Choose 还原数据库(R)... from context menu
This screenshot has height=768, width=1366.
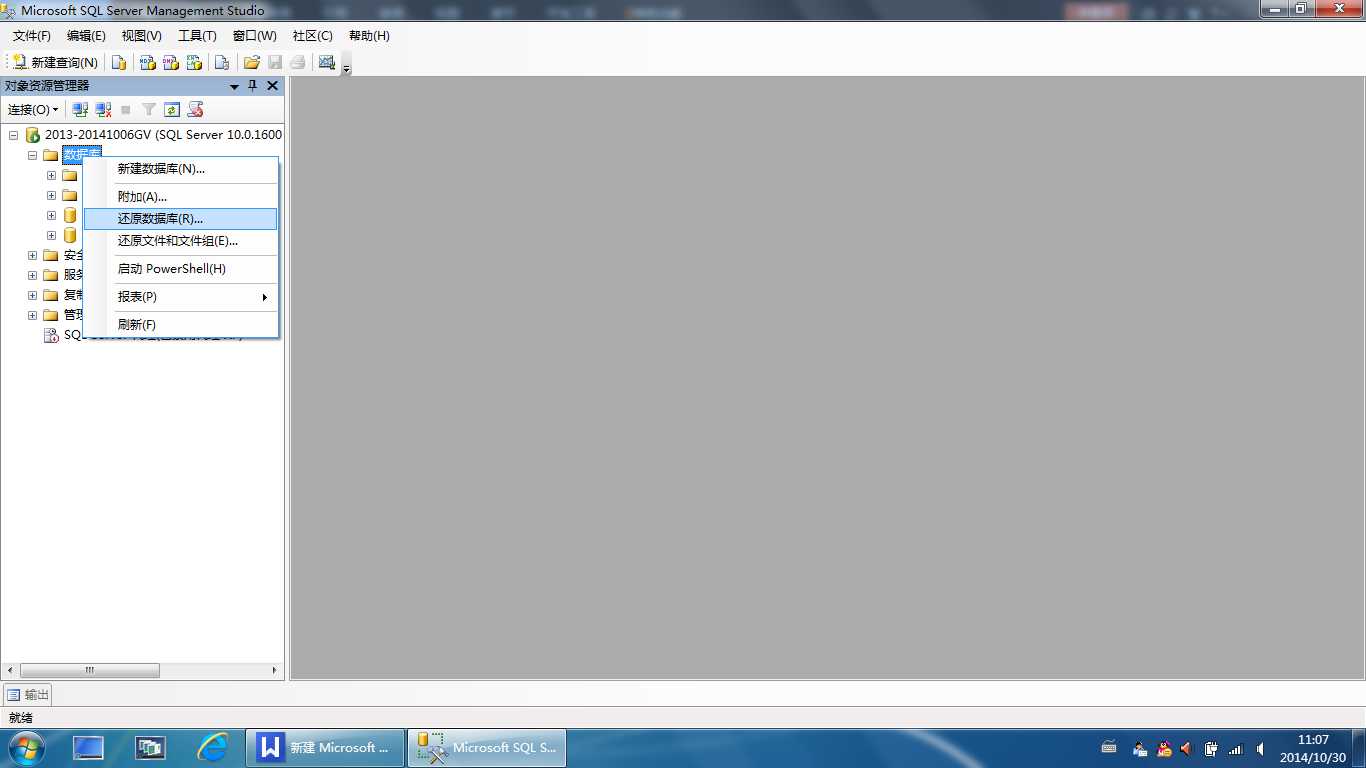(180, 219)
